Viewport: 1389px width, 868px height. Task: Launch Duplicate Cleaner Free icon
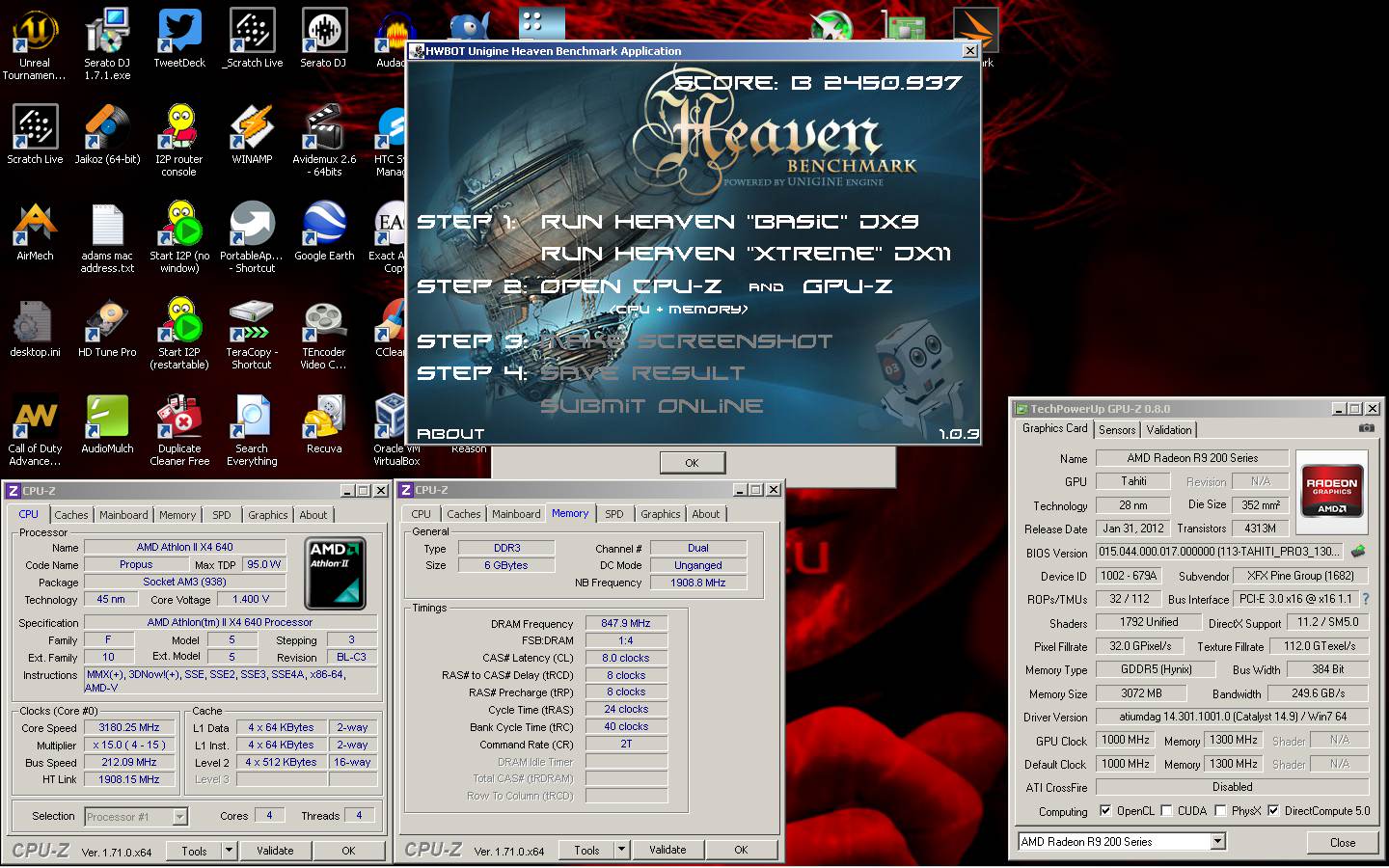coord(179,429)
